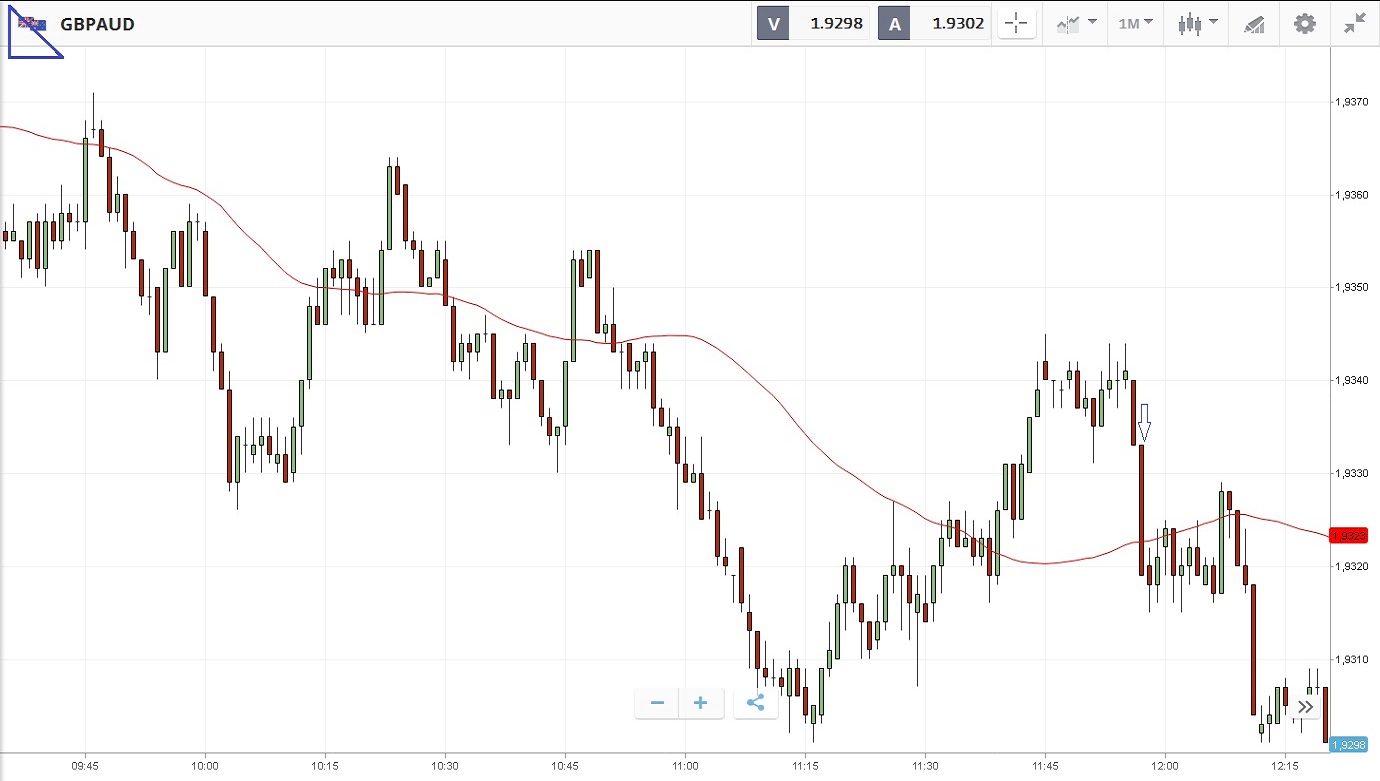
Task: Click the buy price 1.9302
Action: point(958,24)
